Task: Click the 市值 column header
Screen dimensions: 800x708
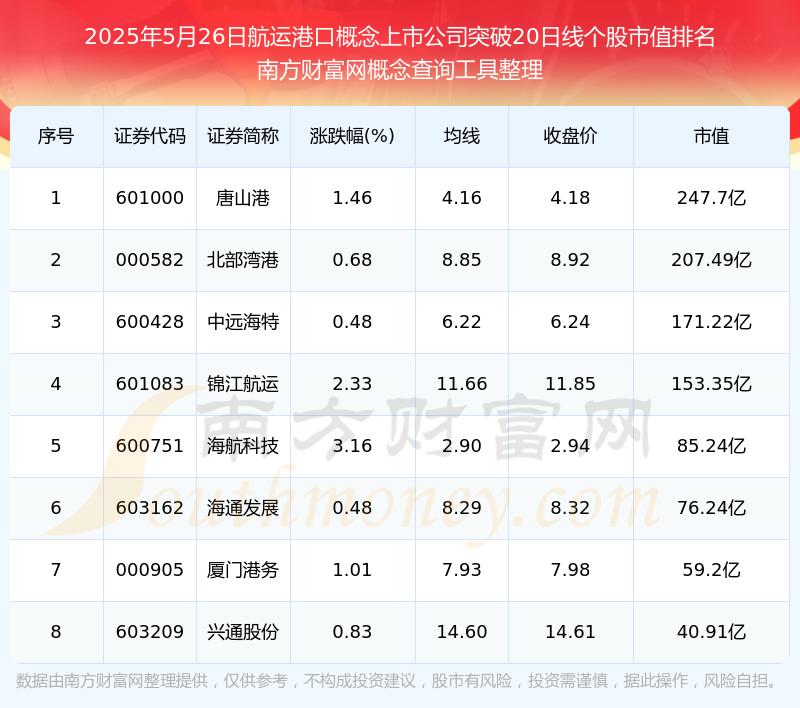Action: point(711,136)
